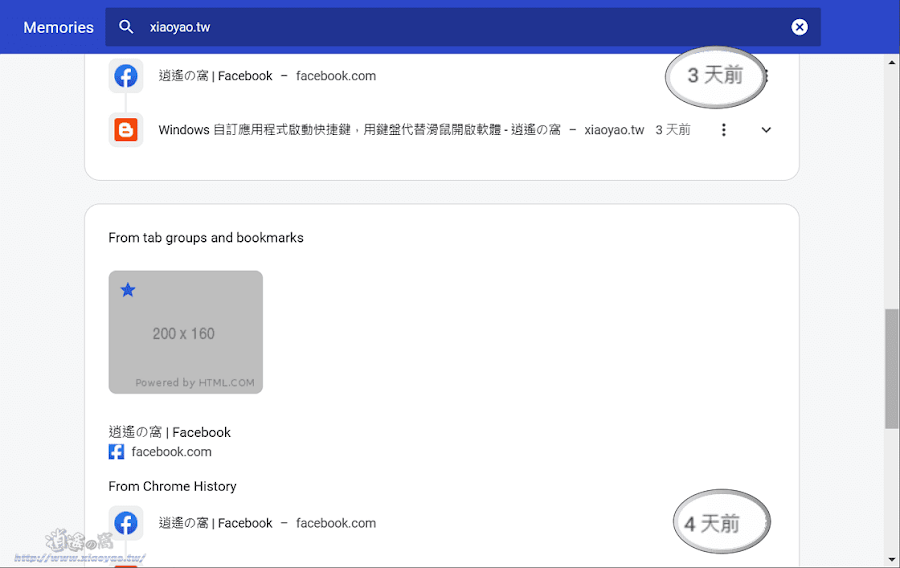Open 逍遙の窩 | Facebook entry in top card

click(215, 76)
